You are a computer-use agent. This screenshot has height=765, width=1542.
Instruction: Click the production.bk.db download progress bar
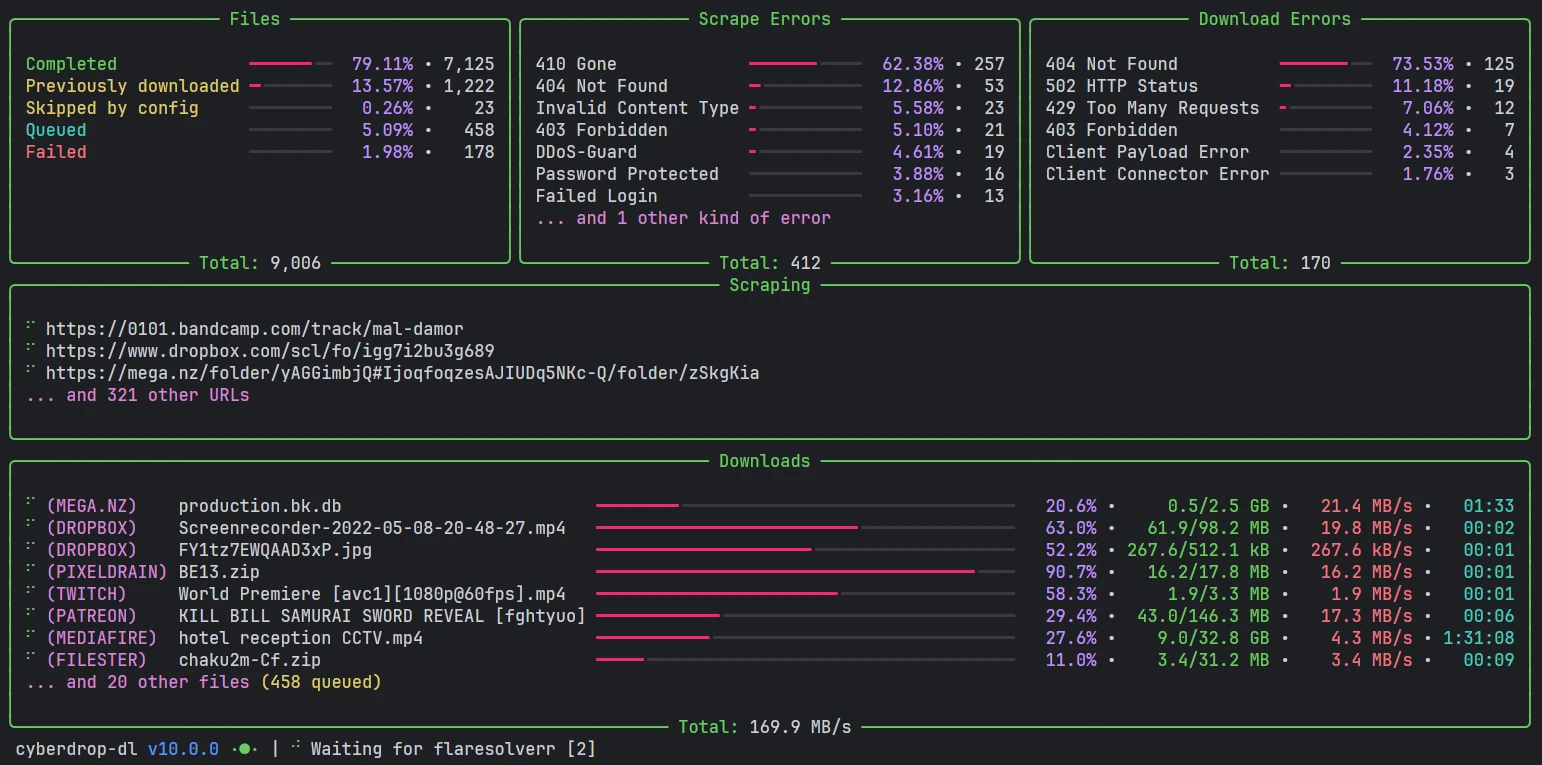pos(805,506)
